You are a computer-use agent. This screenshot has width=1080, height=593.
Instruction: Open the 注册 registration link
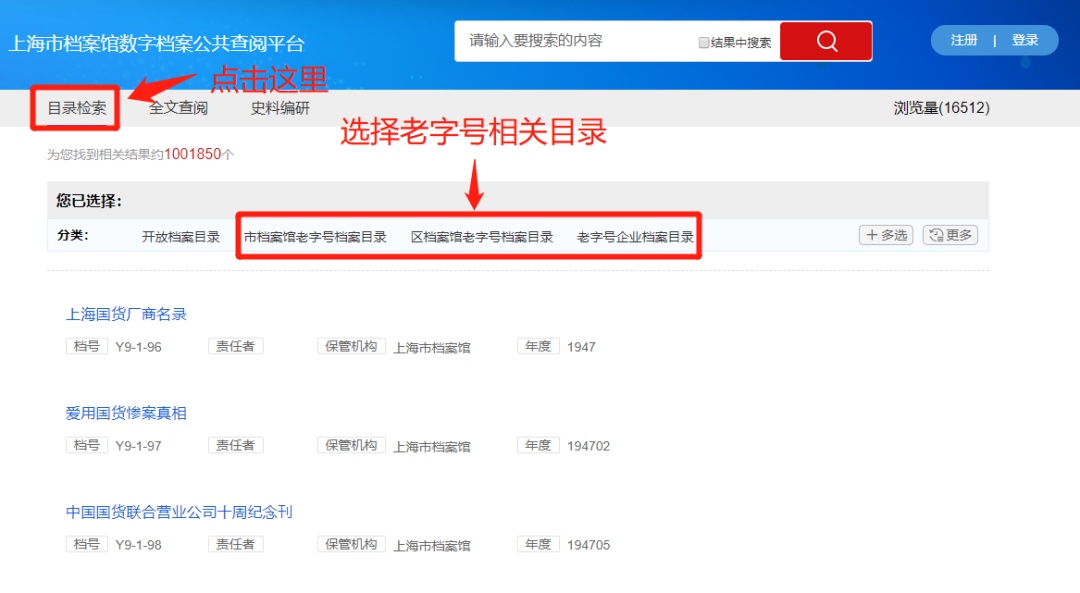tap(964, 40)
